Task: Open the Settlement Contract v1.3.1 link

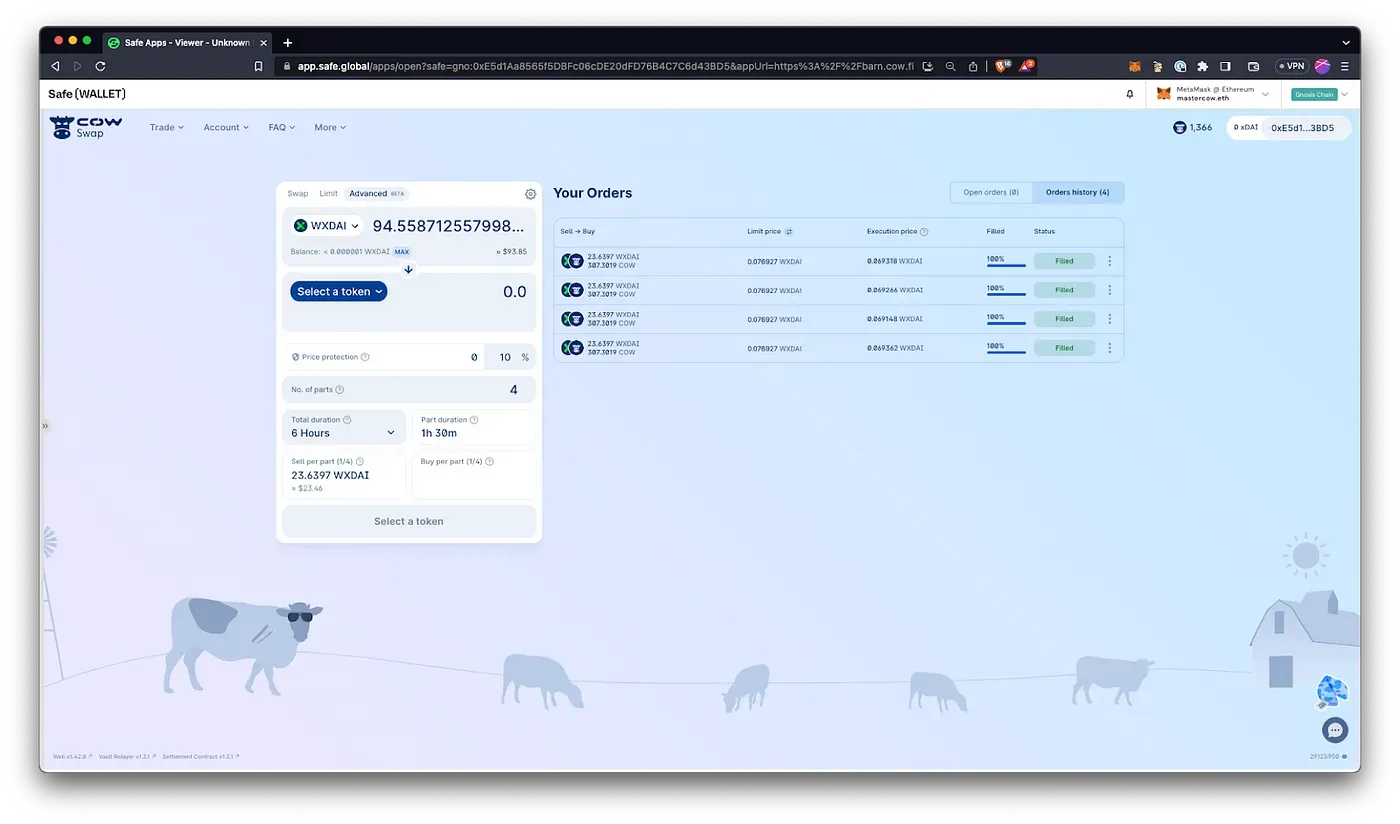Action: pos(201,757)
